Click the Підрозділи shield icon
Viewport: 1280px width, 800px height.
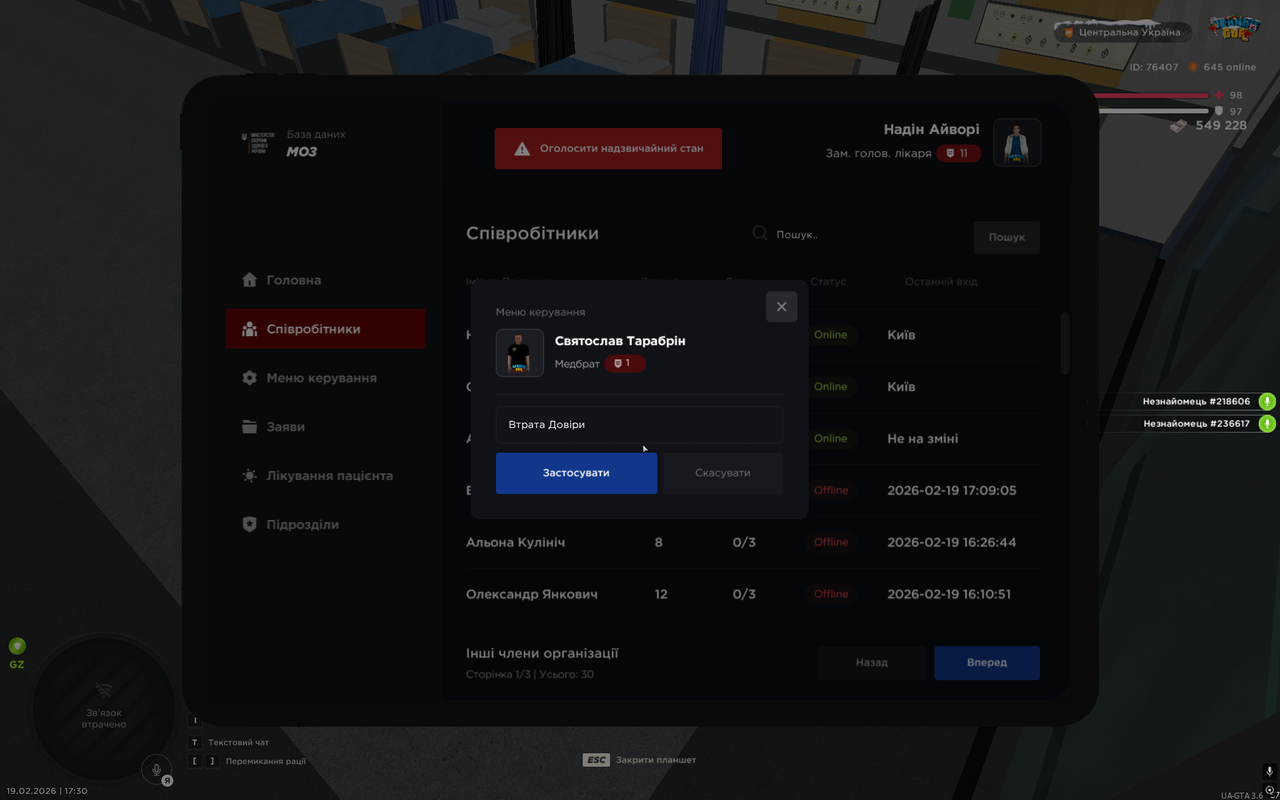pyautogui.click(x=250, y=524)
